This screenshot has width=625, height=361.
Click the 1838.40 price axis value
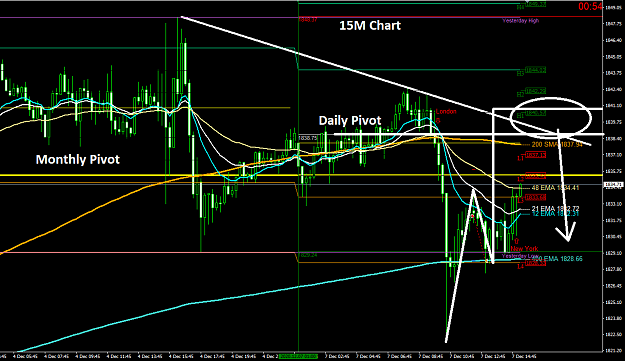[614, 138]
